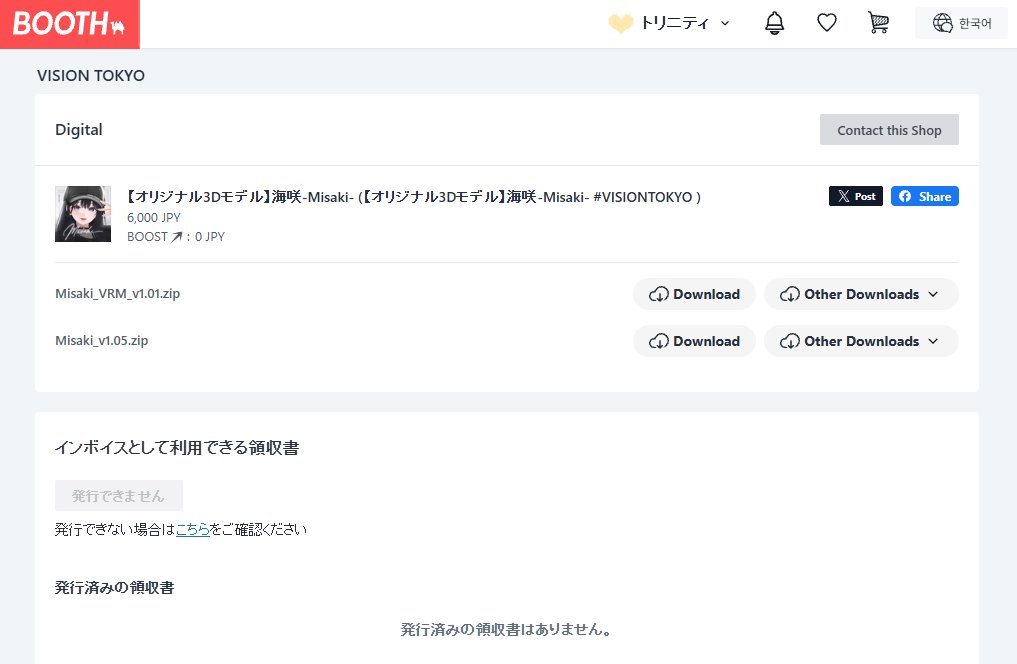Click the disabled 発行できません button
This screenshot has height=664, width=1017.
(119, 495)
